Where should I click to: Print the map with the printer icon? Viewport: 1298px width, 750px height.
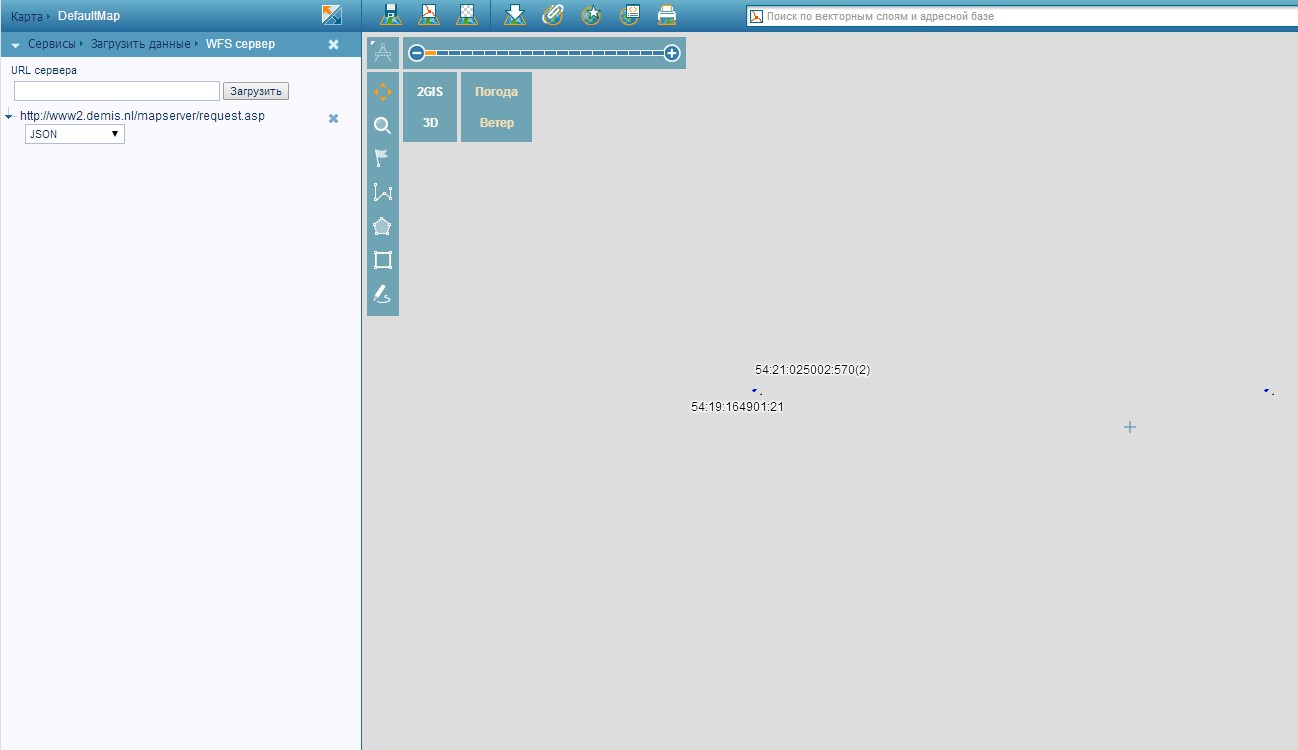point(667,15)
